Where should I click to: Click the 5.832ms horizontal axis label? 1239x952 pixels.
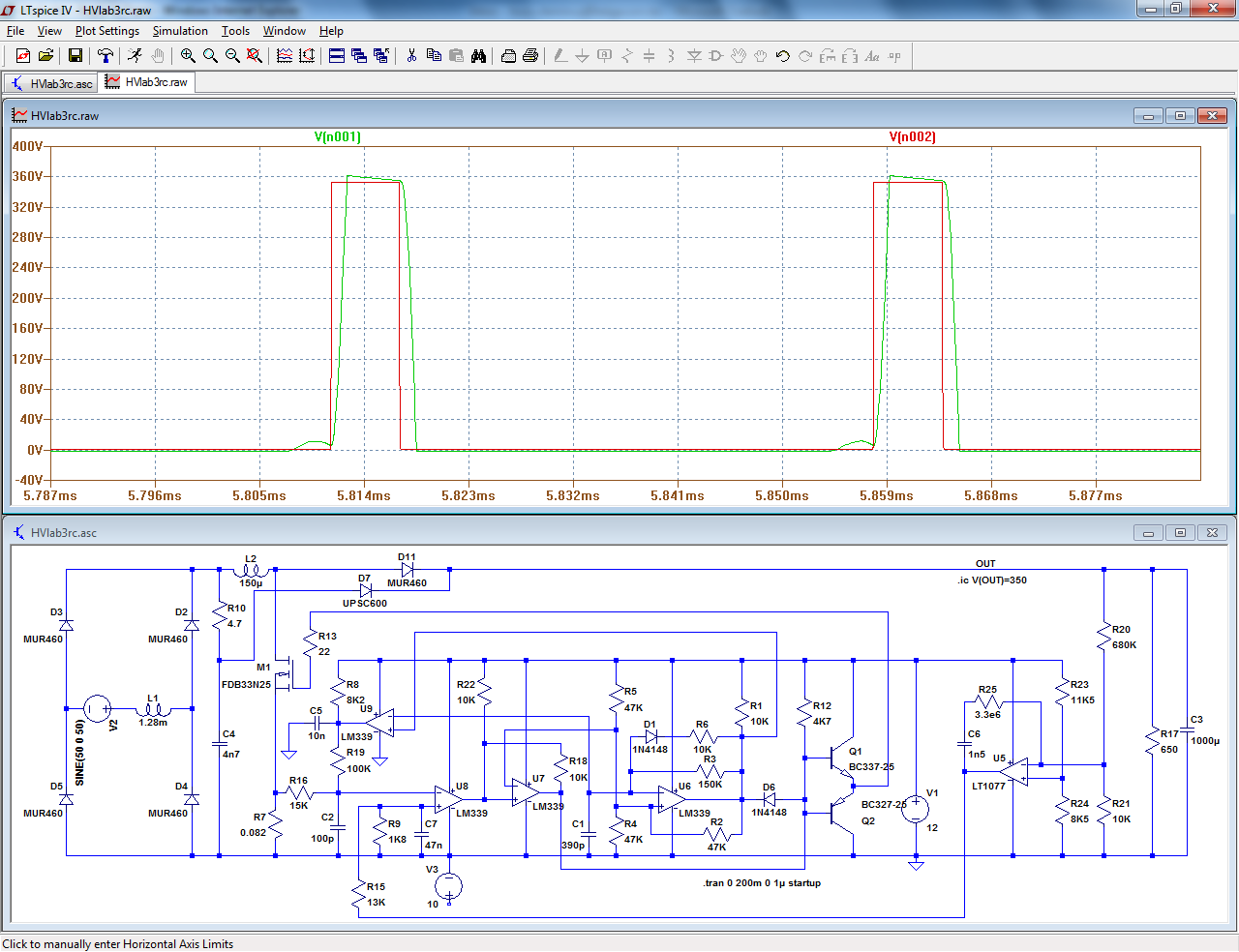pyautogui.click(x=572, y=495)
